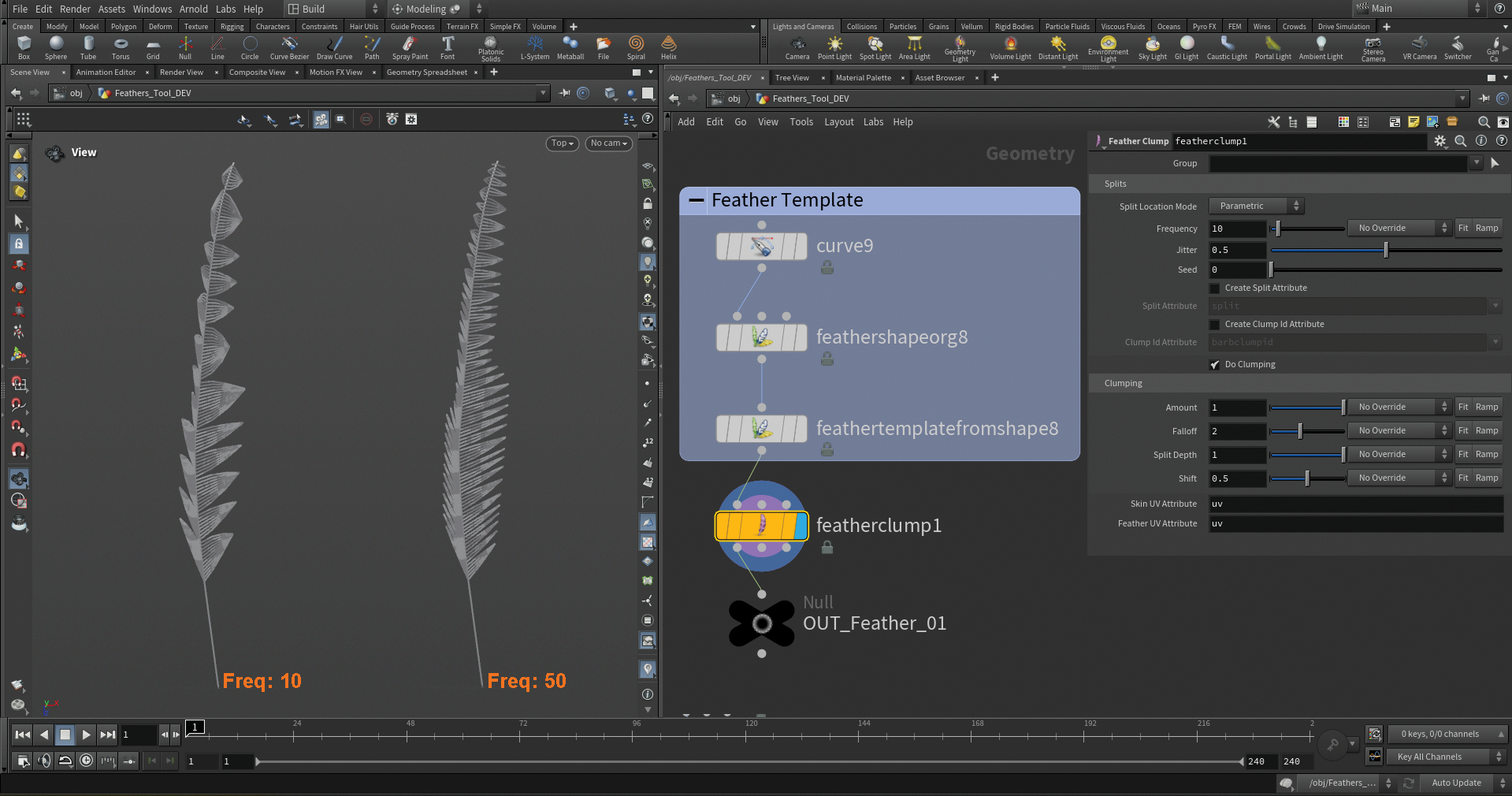The image size is (1512, 796).
Task: Click the Frequency value field
Action: [x=1238, y=229]
